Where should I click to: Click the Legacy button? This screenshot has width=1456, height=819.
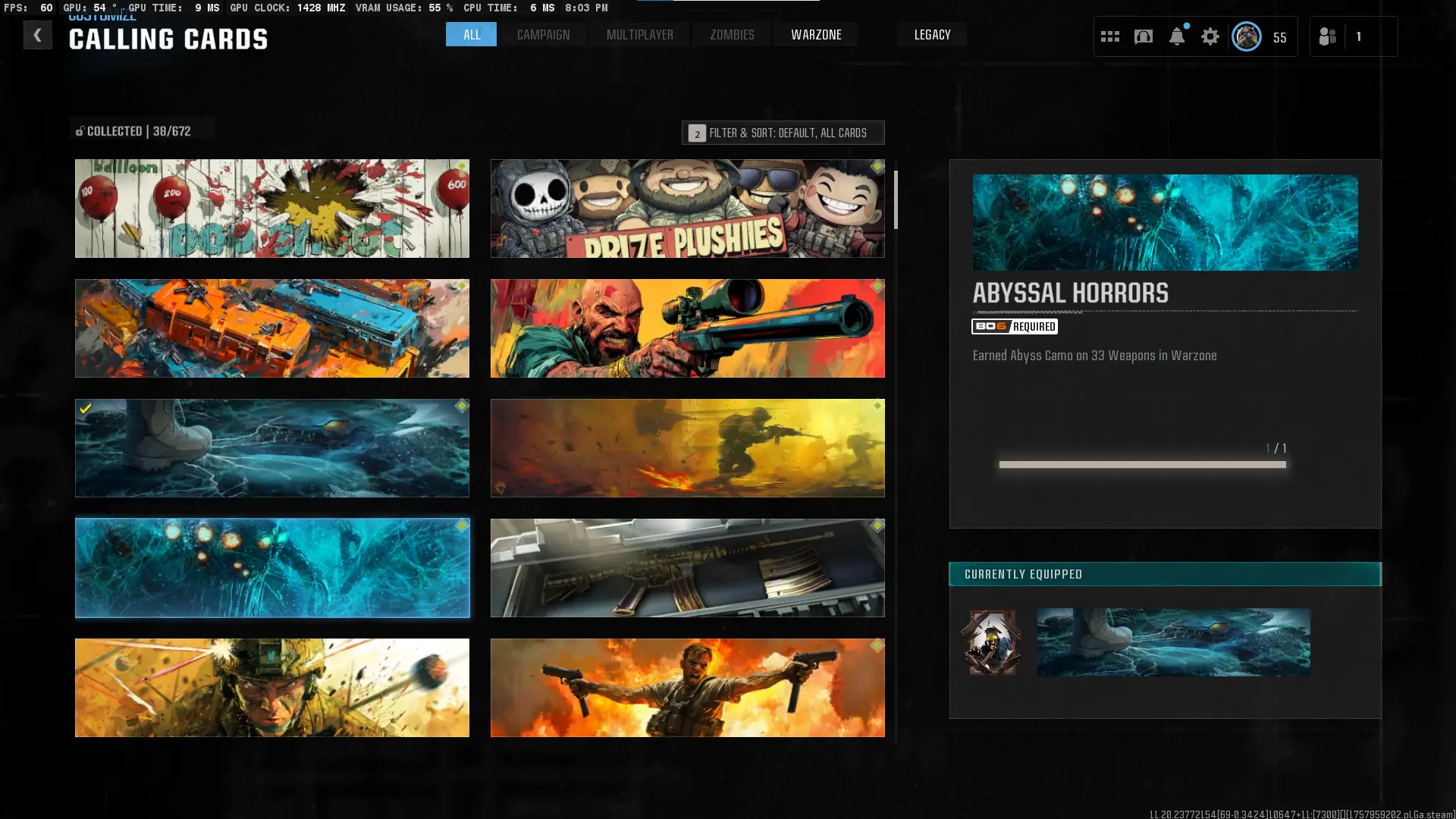932,35
